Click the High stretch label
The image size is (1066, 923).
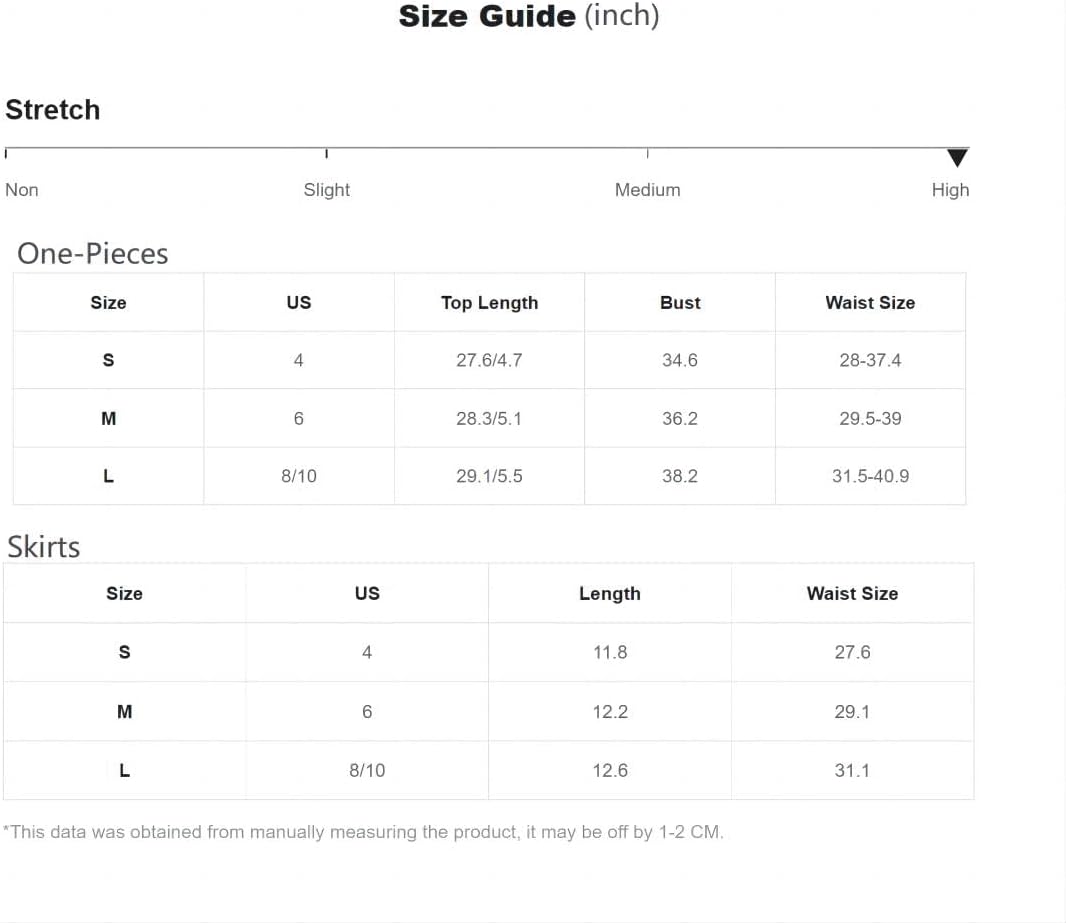(x=950, y=190)
